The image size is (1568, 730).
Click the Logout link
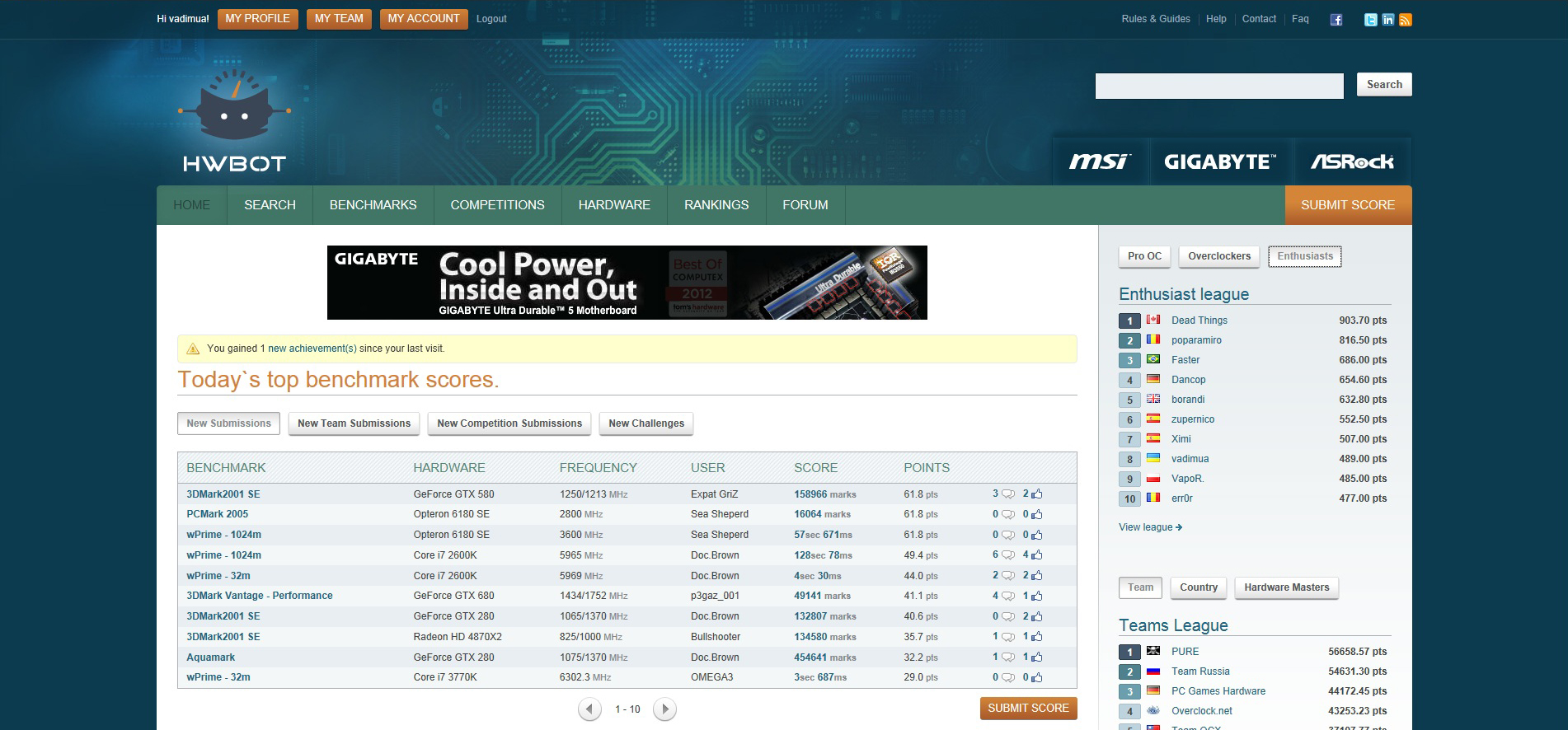(491, 19)
